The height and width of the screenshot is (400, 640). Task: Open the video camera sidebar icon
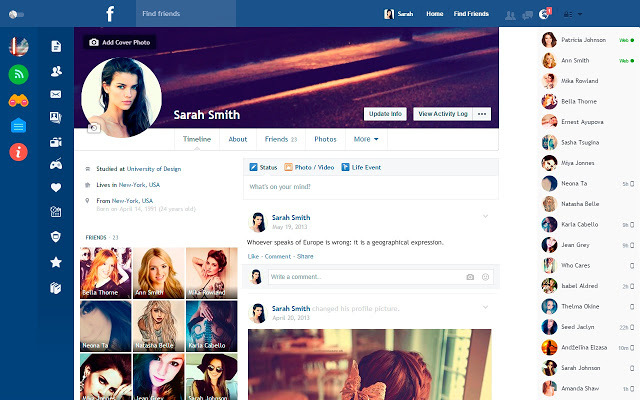pos(56,142)
